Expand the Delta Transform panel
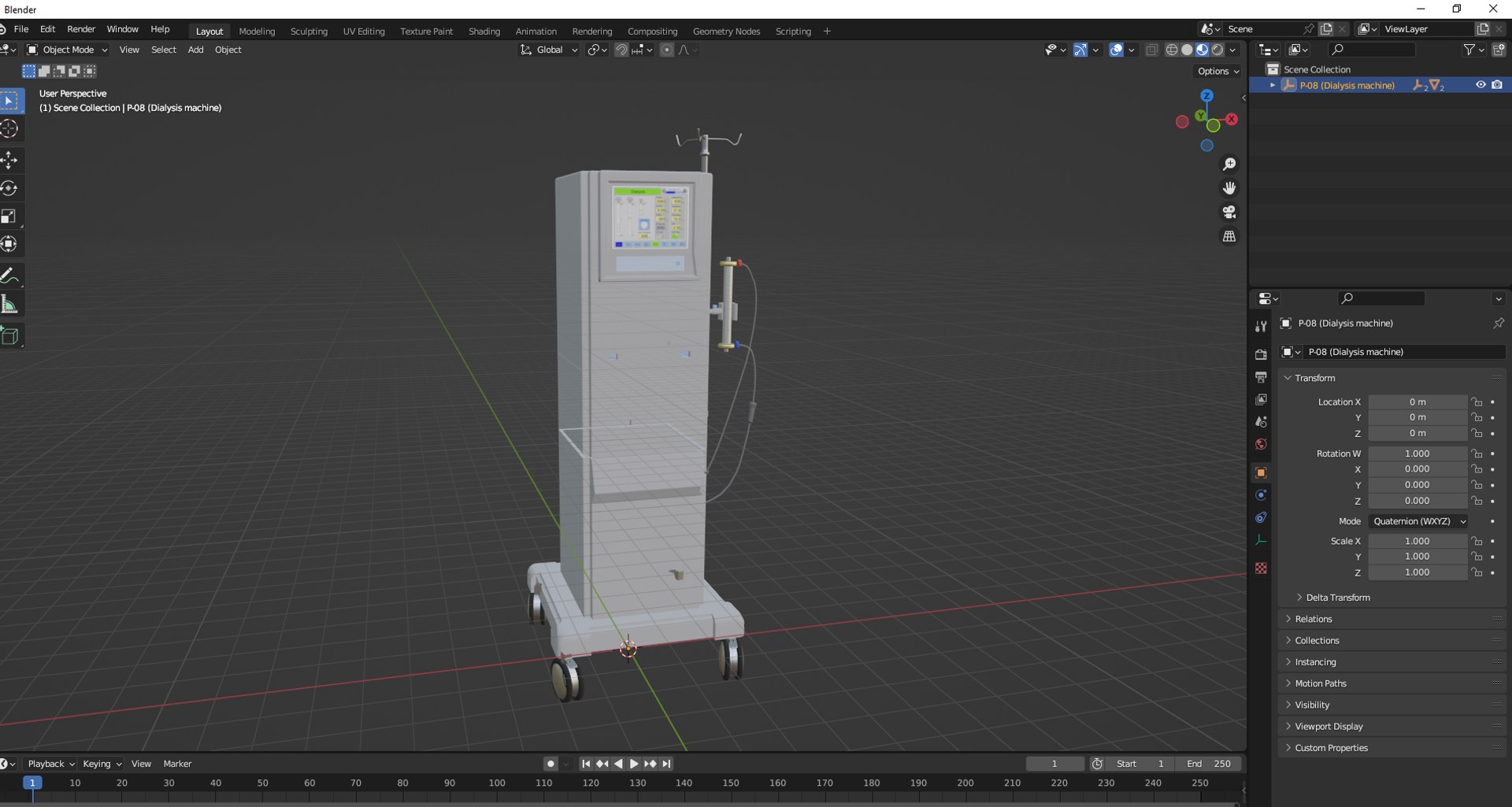Viewport: 1512px width, 807px height. tap(1337, 598)
